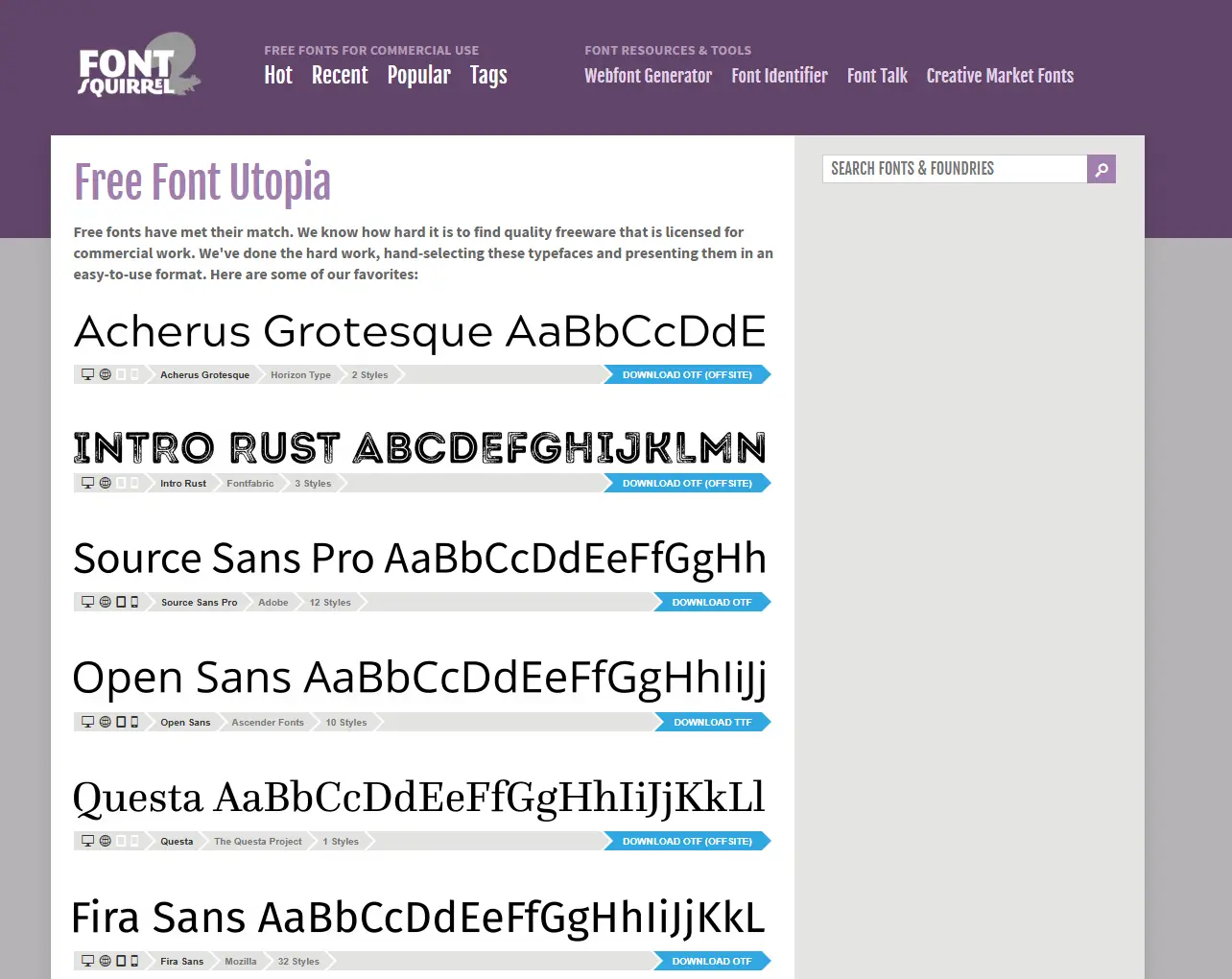Click webfont globe icon in Open Sans row
The image size is (1232, 979).
106,722
